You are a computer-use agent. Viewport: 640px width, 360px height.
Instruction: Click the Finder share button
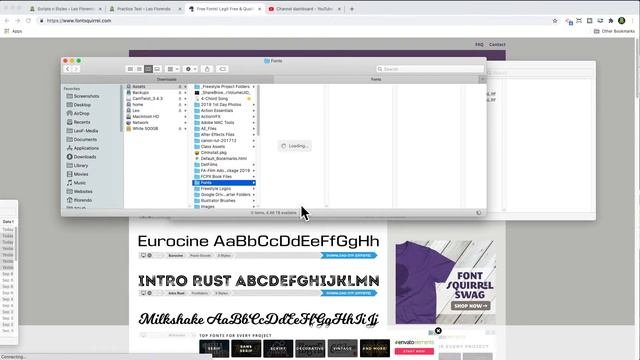tap(207, 69)
